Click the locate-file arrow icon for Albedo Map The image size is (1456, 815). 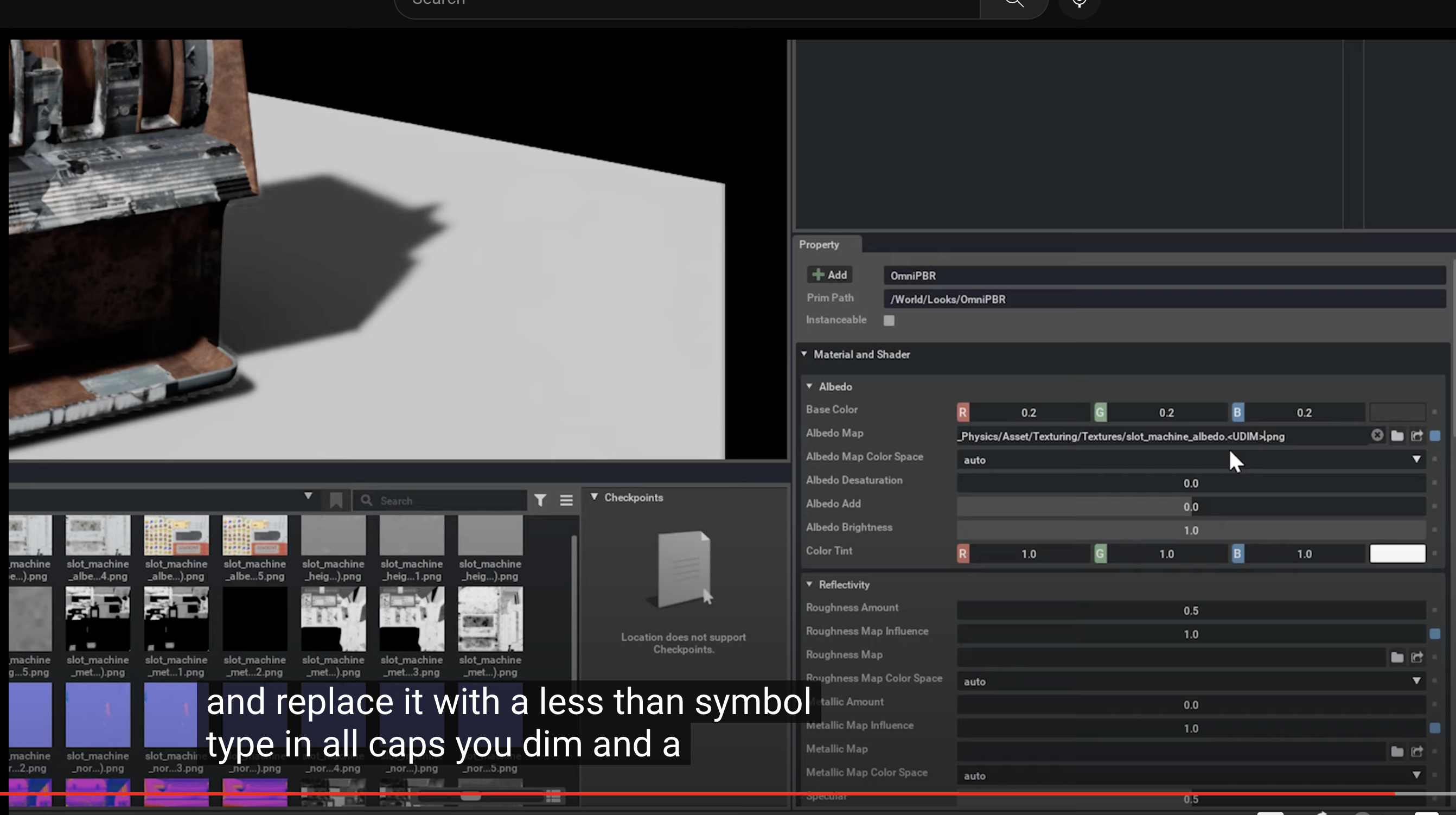1416,436
